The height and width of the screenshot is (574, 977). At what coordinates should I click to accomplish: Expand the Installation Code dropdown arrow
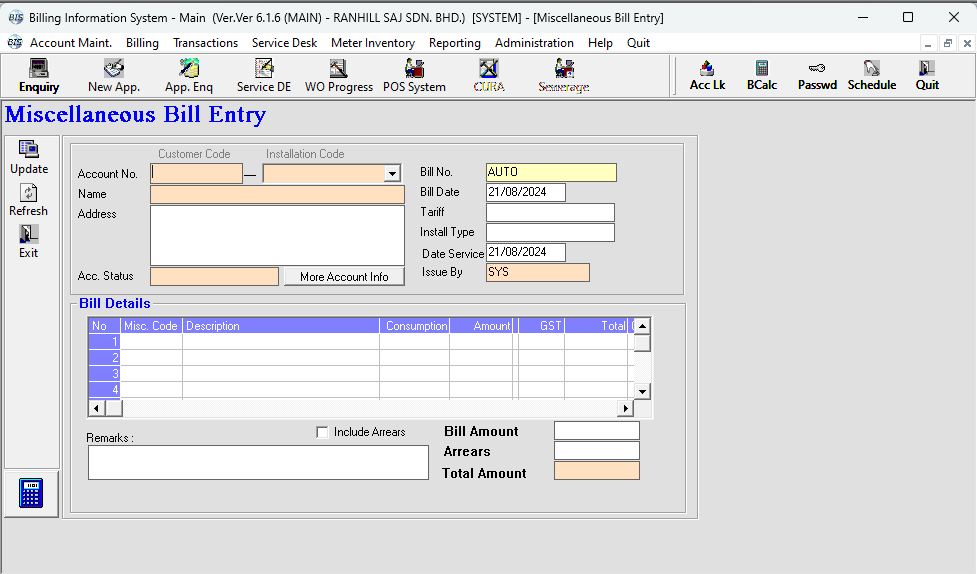(392, 173)
